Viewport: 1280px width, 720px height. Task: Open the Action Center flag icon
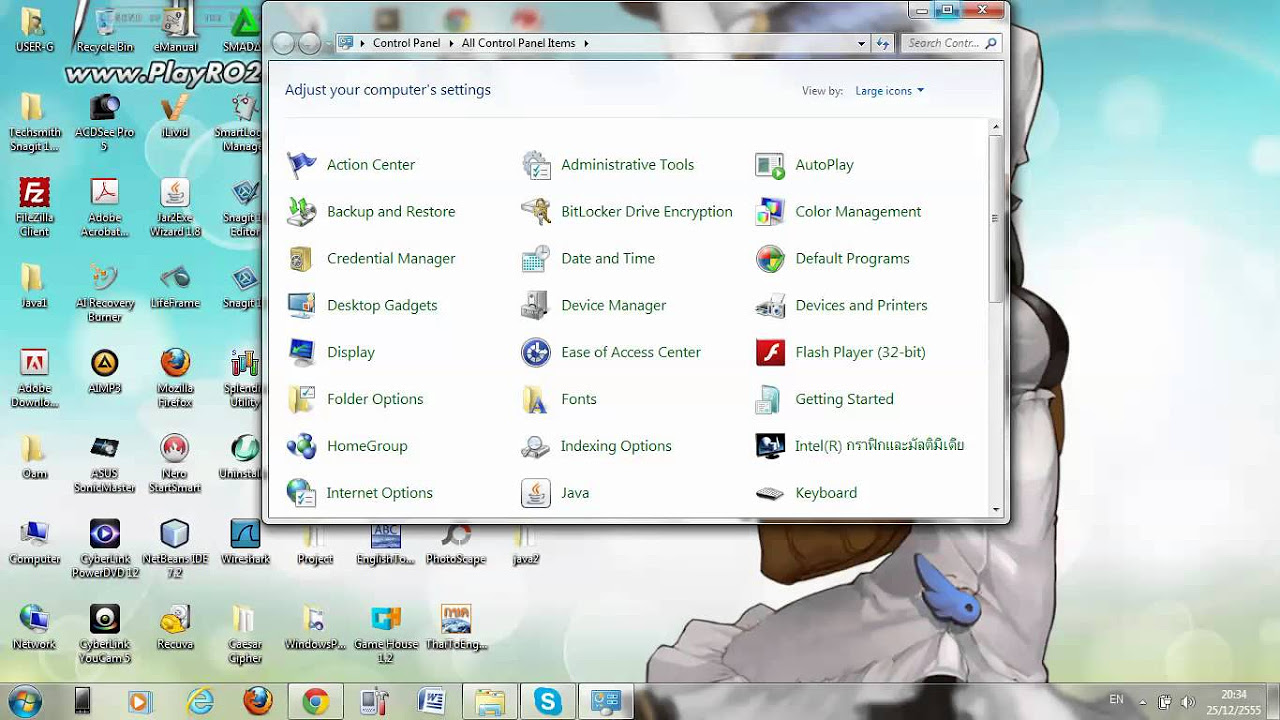(301, 165)
